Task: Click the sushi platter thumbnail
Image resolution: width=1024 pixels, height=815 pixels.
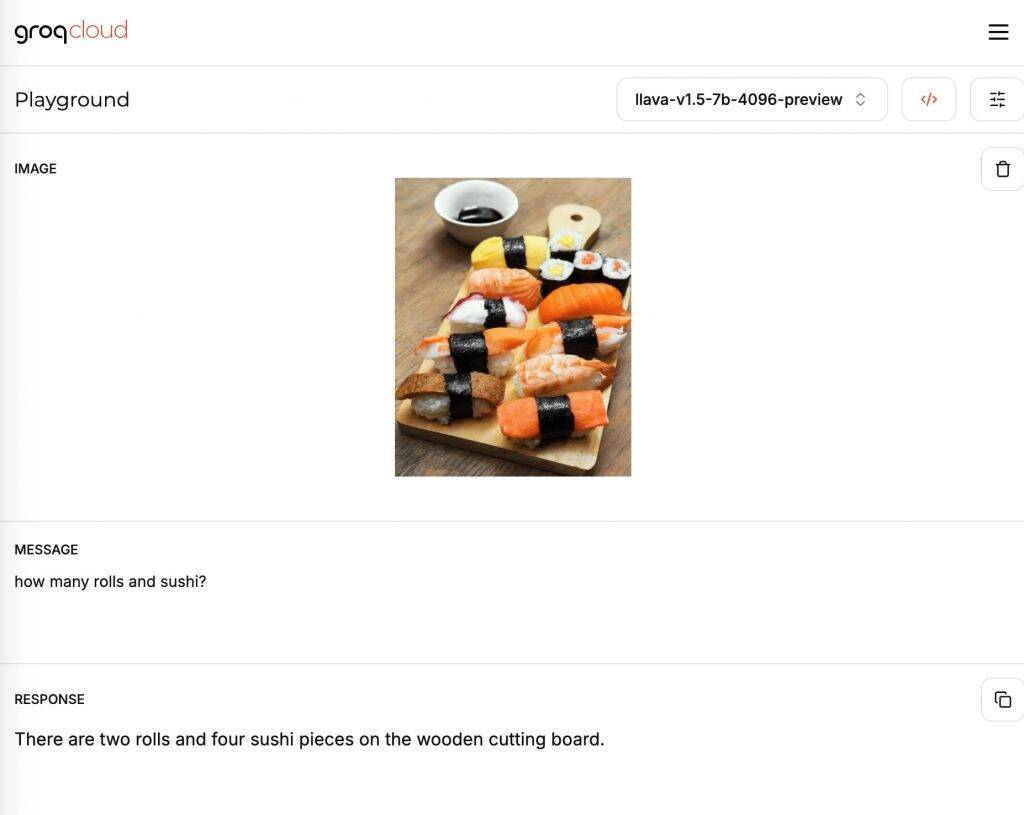Action: (x=512, y=327)
